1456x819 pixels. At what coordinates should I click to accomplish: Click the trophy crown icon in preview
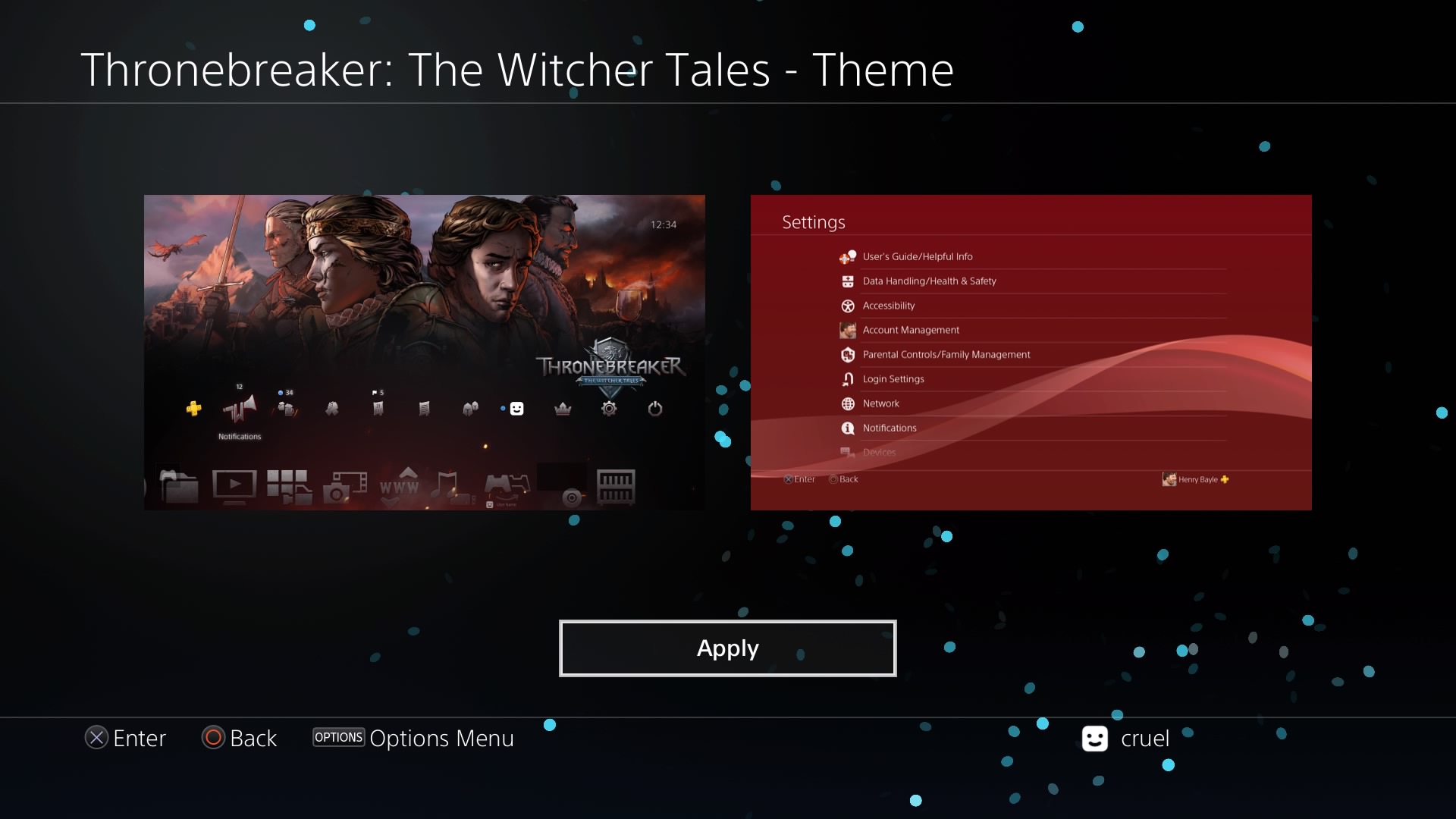[x=563, y=409]
